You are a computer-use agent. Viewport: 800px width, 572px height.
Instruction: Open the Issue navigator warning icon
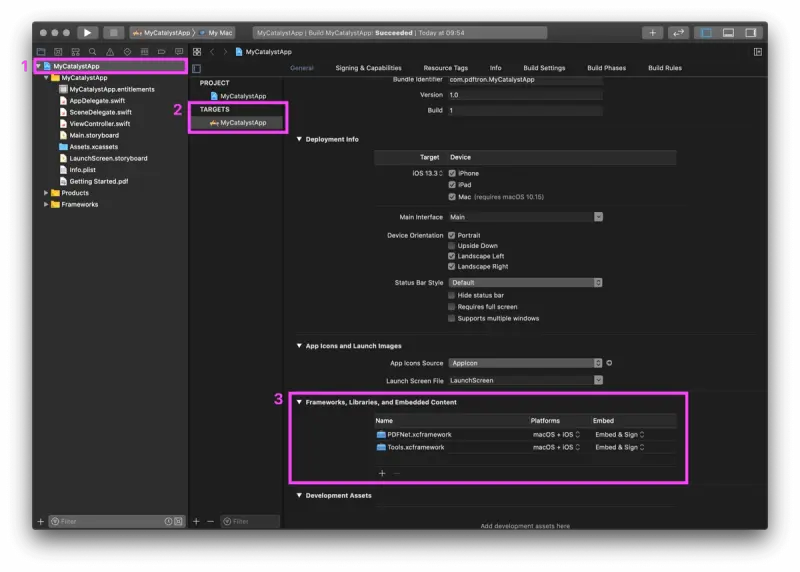point(110,52)
